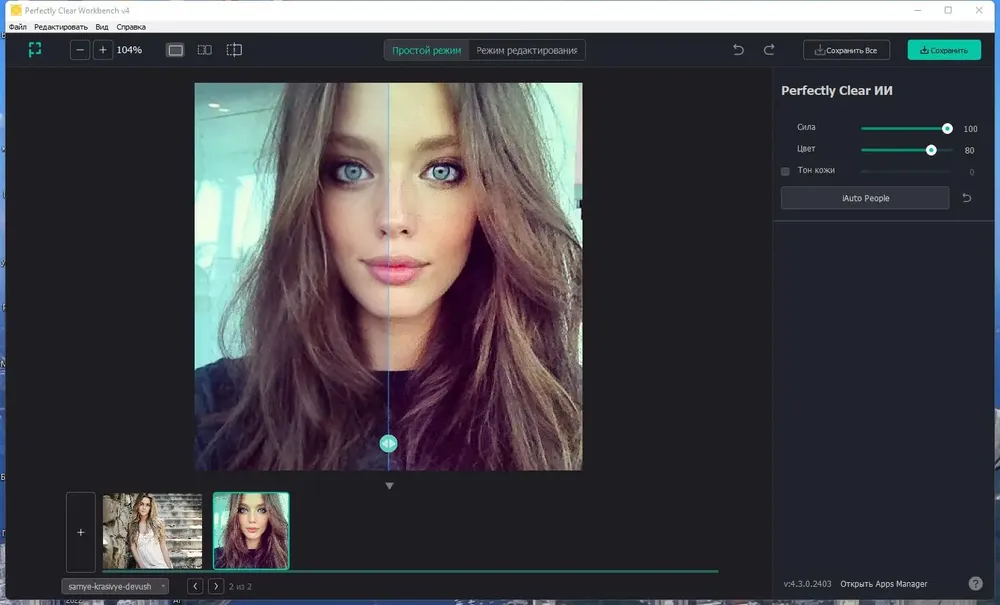Viewport: 1000px width, 605px height.
Task: Zoom in with the plus button
Action: (103, 50)
